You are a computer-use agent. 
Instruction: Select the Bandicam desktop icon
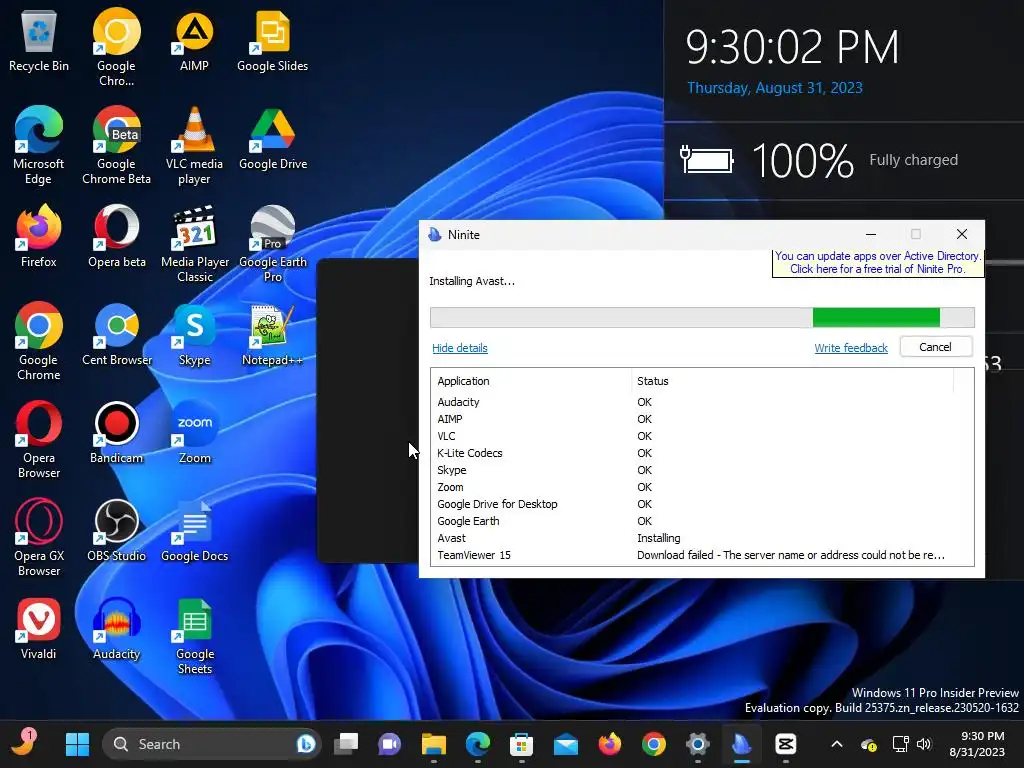coord(116,432)
